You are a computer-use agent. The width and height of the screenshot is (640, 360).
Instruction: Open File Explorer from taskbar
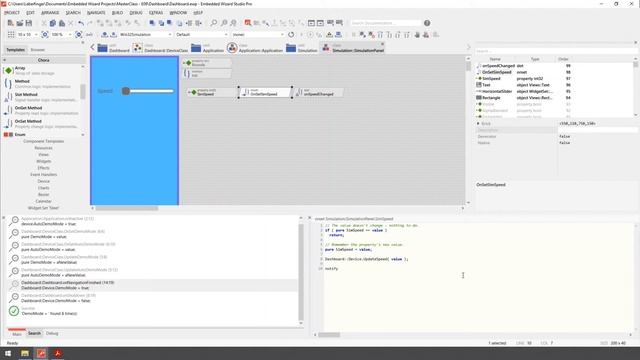(25, 353)
